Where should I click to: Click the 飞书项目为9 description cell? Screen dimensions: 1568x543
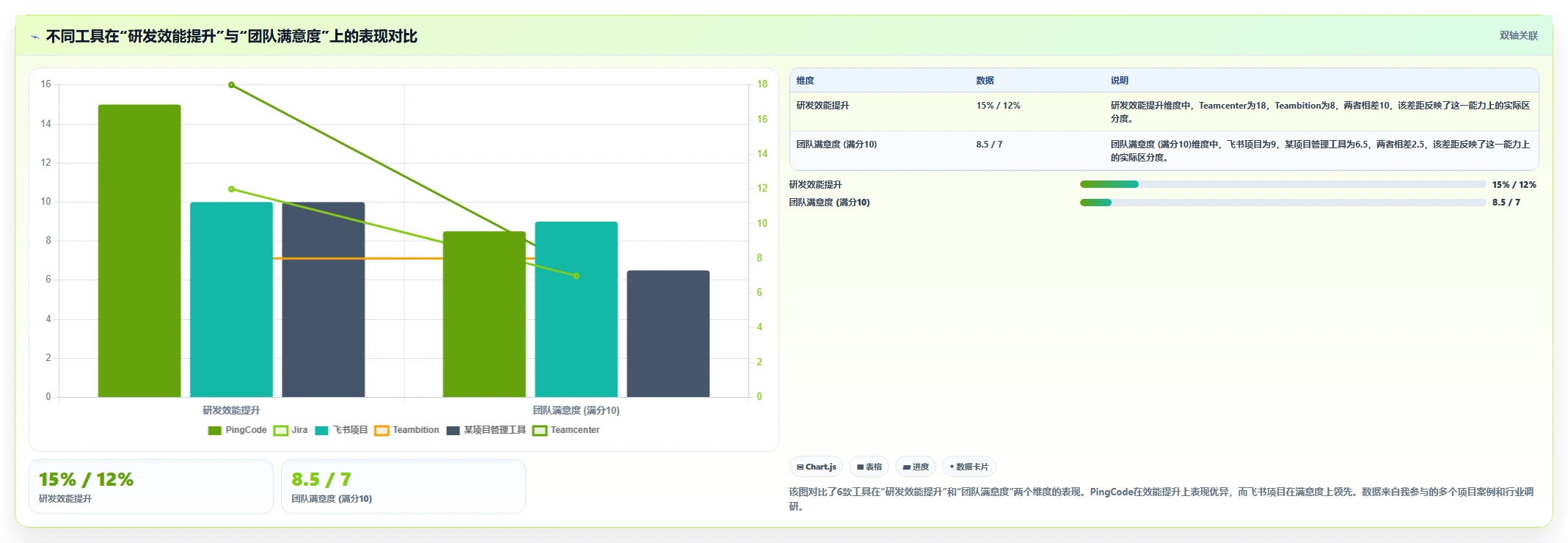[1320, 150]
